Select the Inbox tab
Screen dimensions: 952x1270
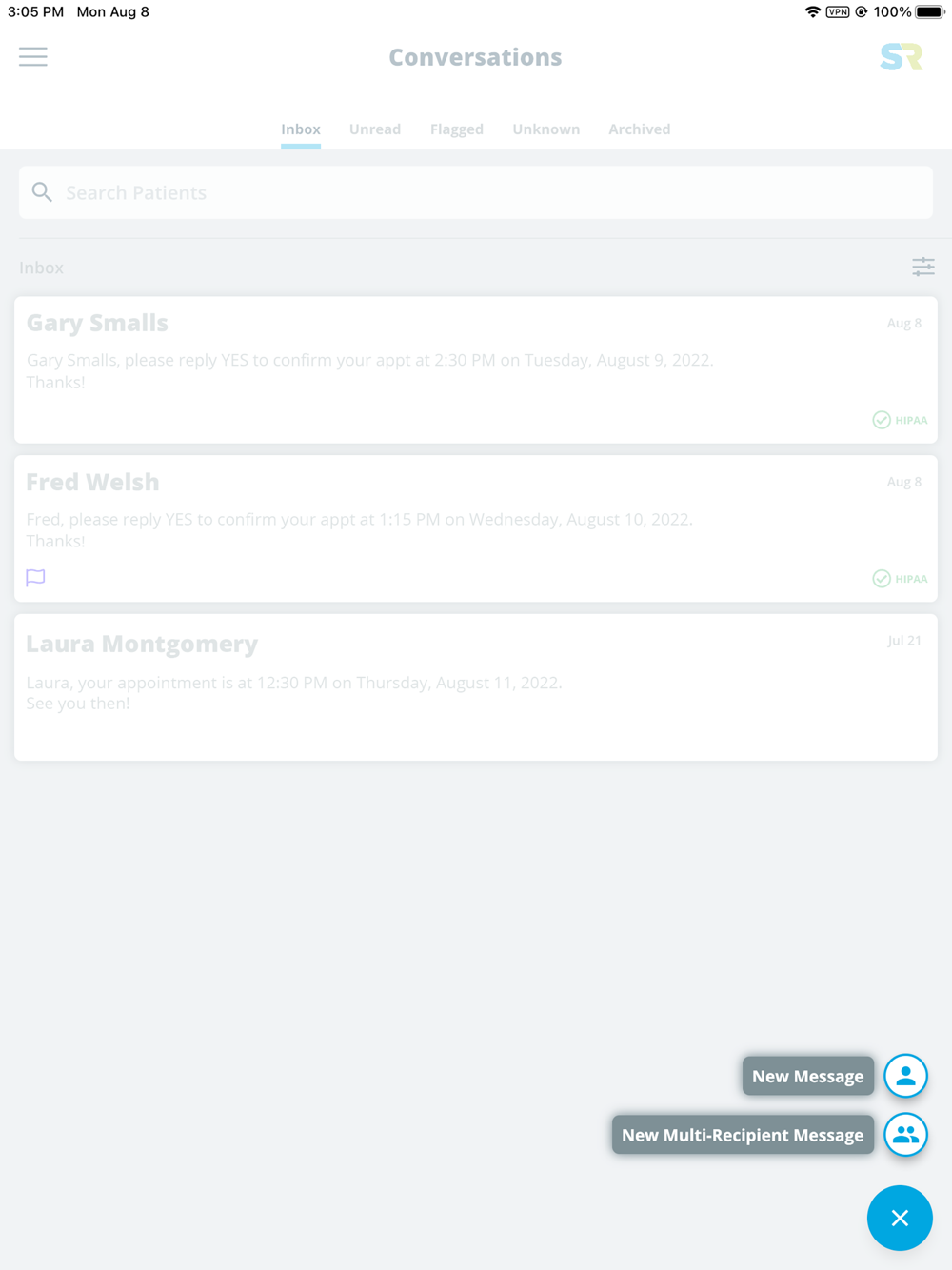[x=301, y=129]
